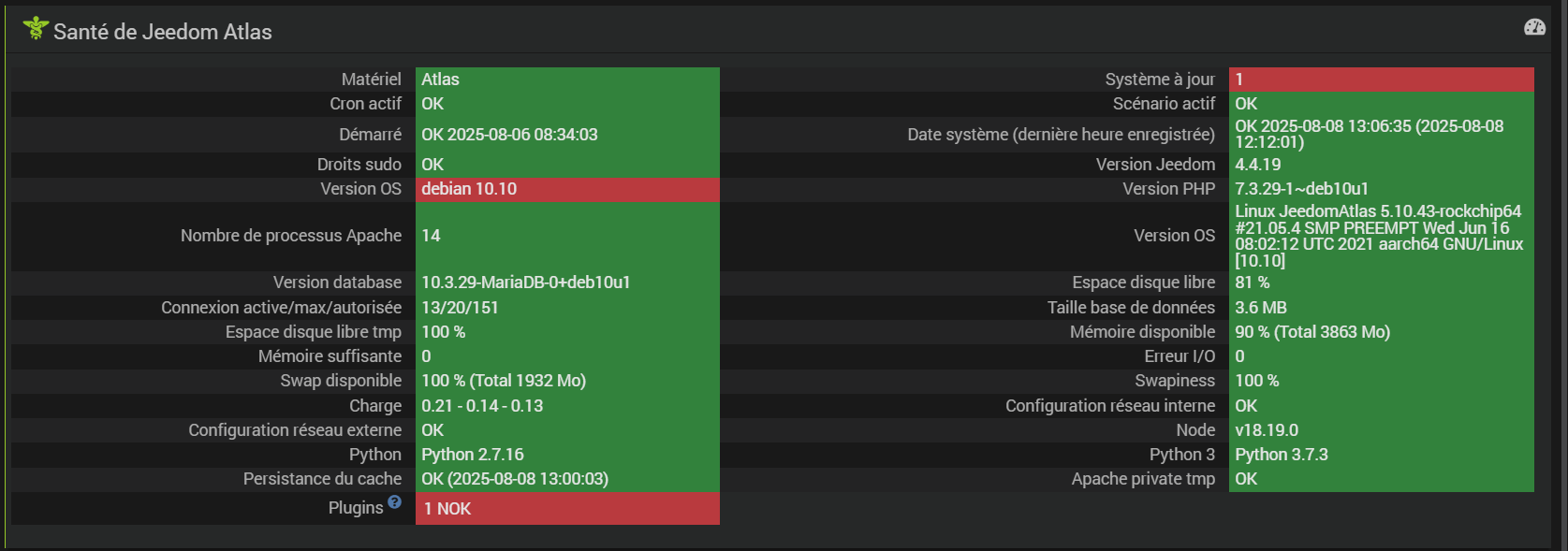Click the "Swapiness" label
Screen dimensions: 1568x551
point(1175,381)
